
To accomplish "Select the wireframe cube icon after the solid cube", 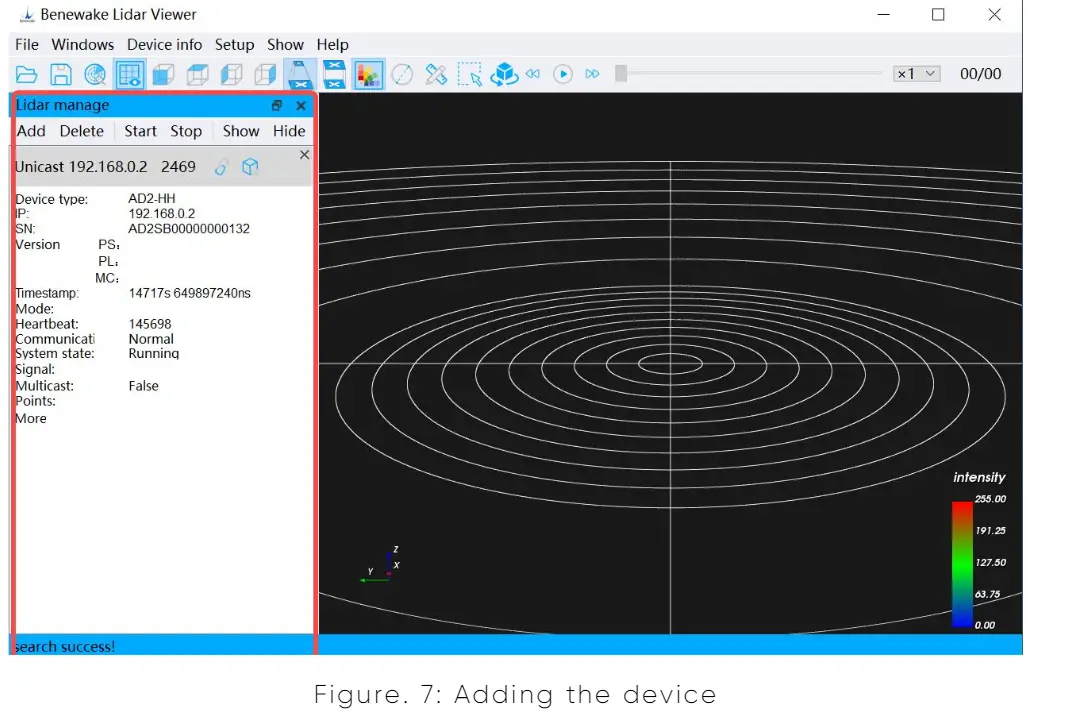I will pos(197,74).
